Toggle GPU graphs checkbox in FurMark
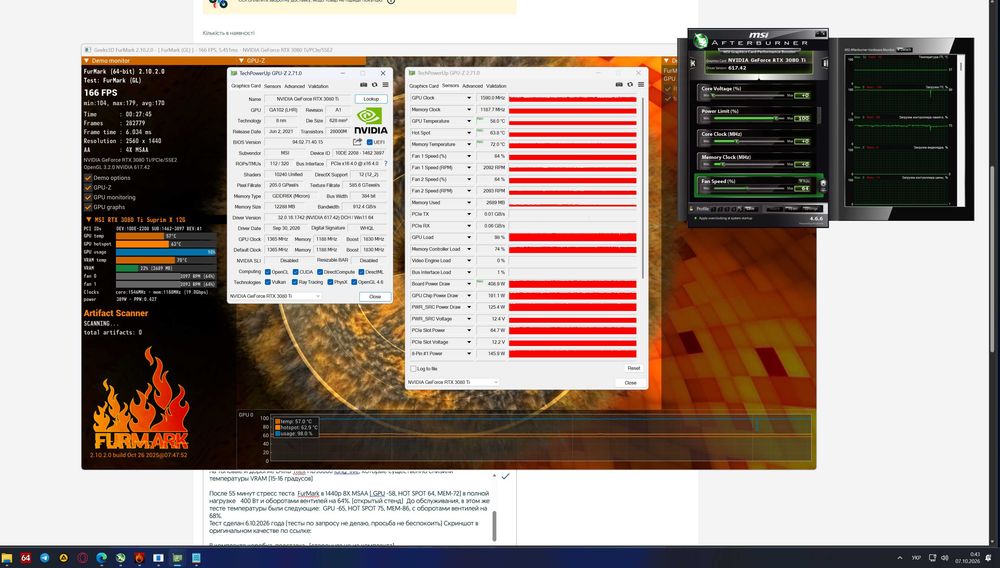The image size is (1000, 568). coord(88,207)
